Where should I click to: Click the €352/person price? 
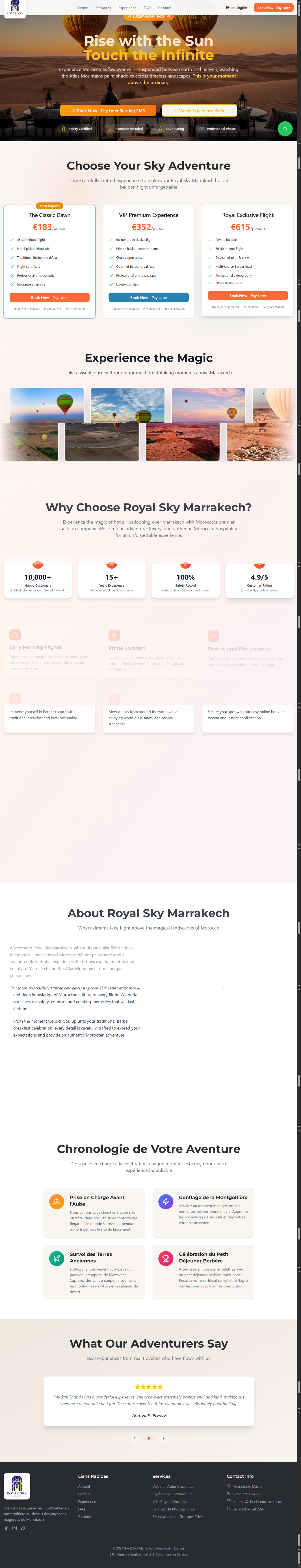click(148, 227)
